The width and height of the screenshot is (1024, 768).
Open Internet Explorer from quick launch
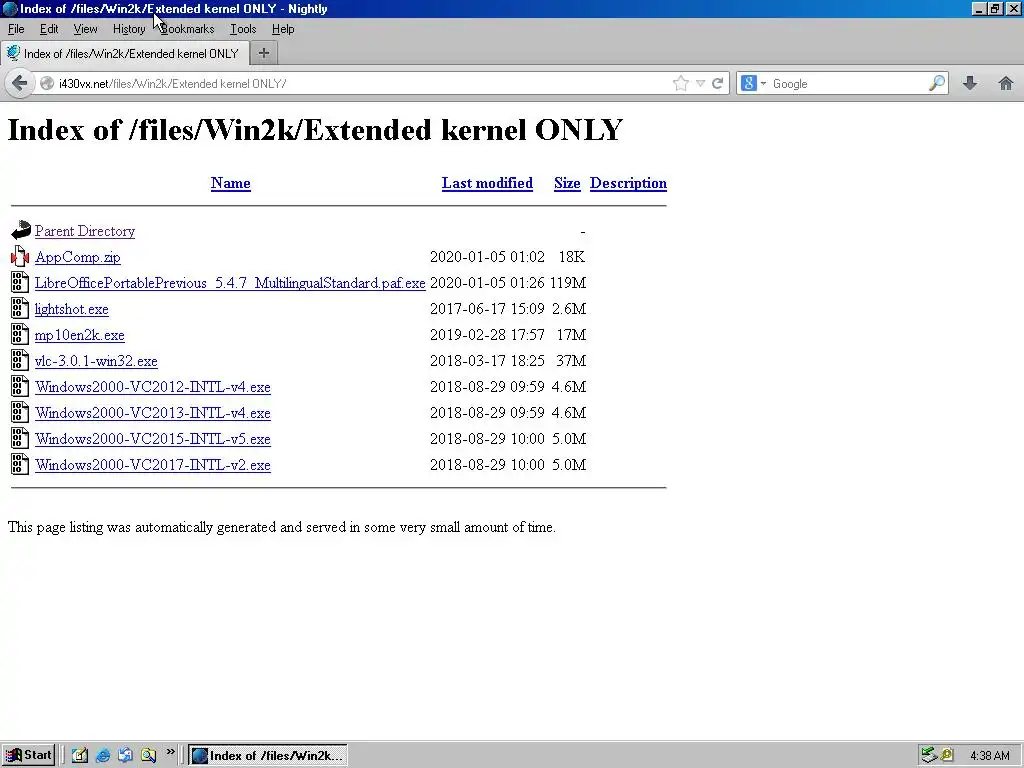pos(103,756)
